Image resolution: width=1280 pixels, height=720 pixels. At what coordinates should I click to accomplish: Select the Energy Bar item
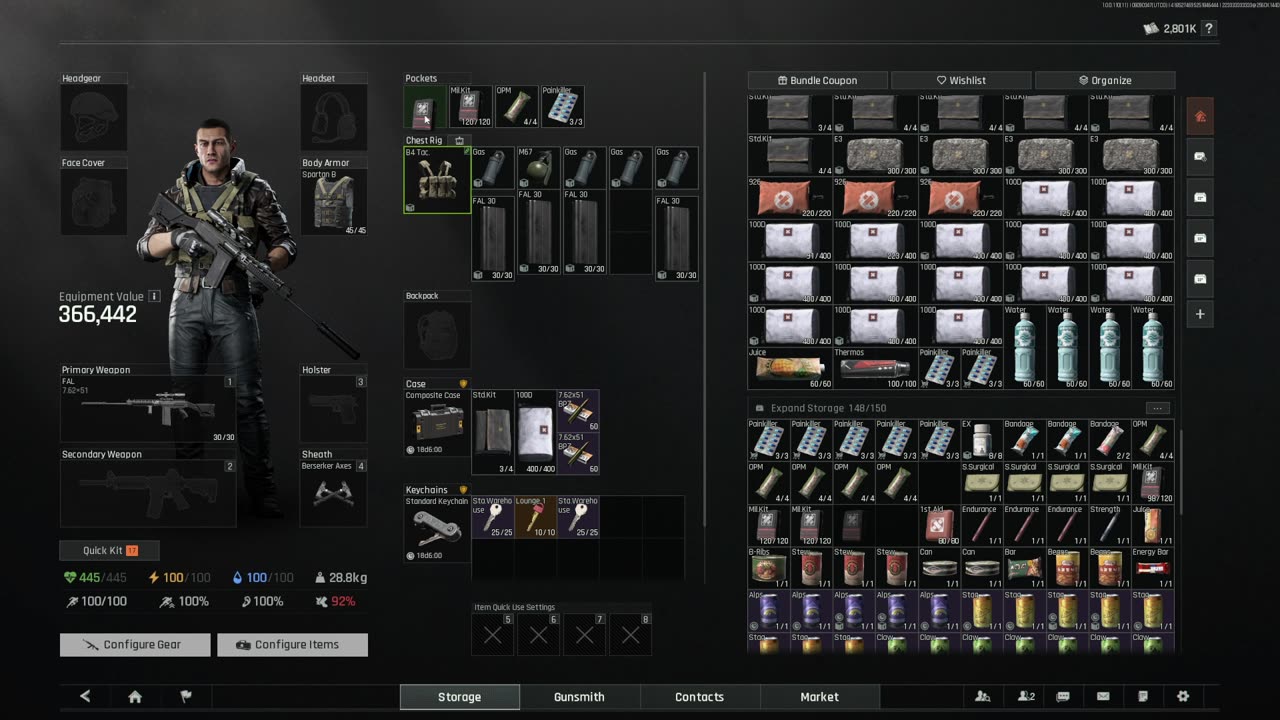1152,569
